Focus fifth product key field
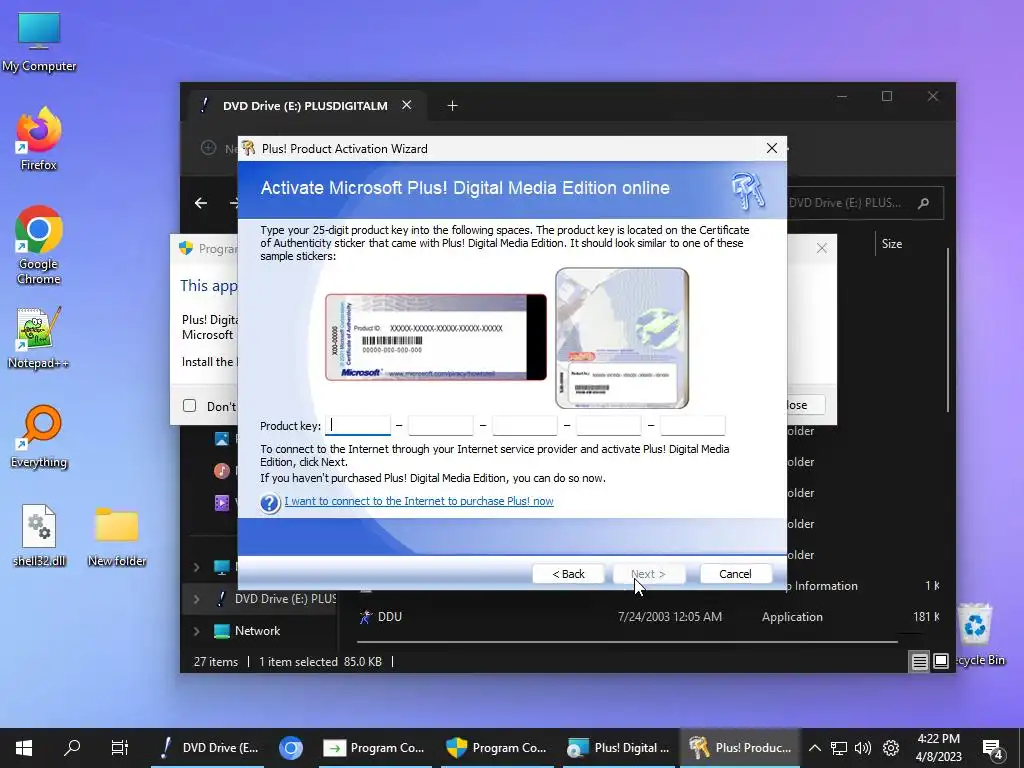Viewport: 1024px width, 768px height. tap(692, 426)
